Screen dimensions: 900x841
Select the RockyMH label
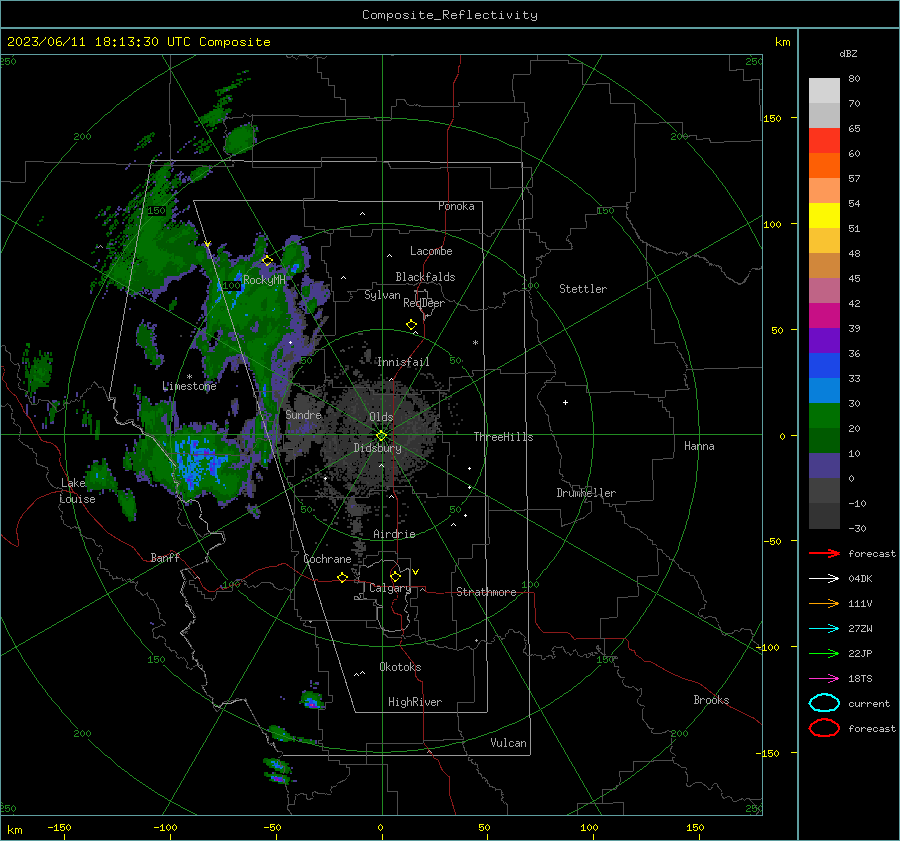pyautogui.click(x=264, y=280)
